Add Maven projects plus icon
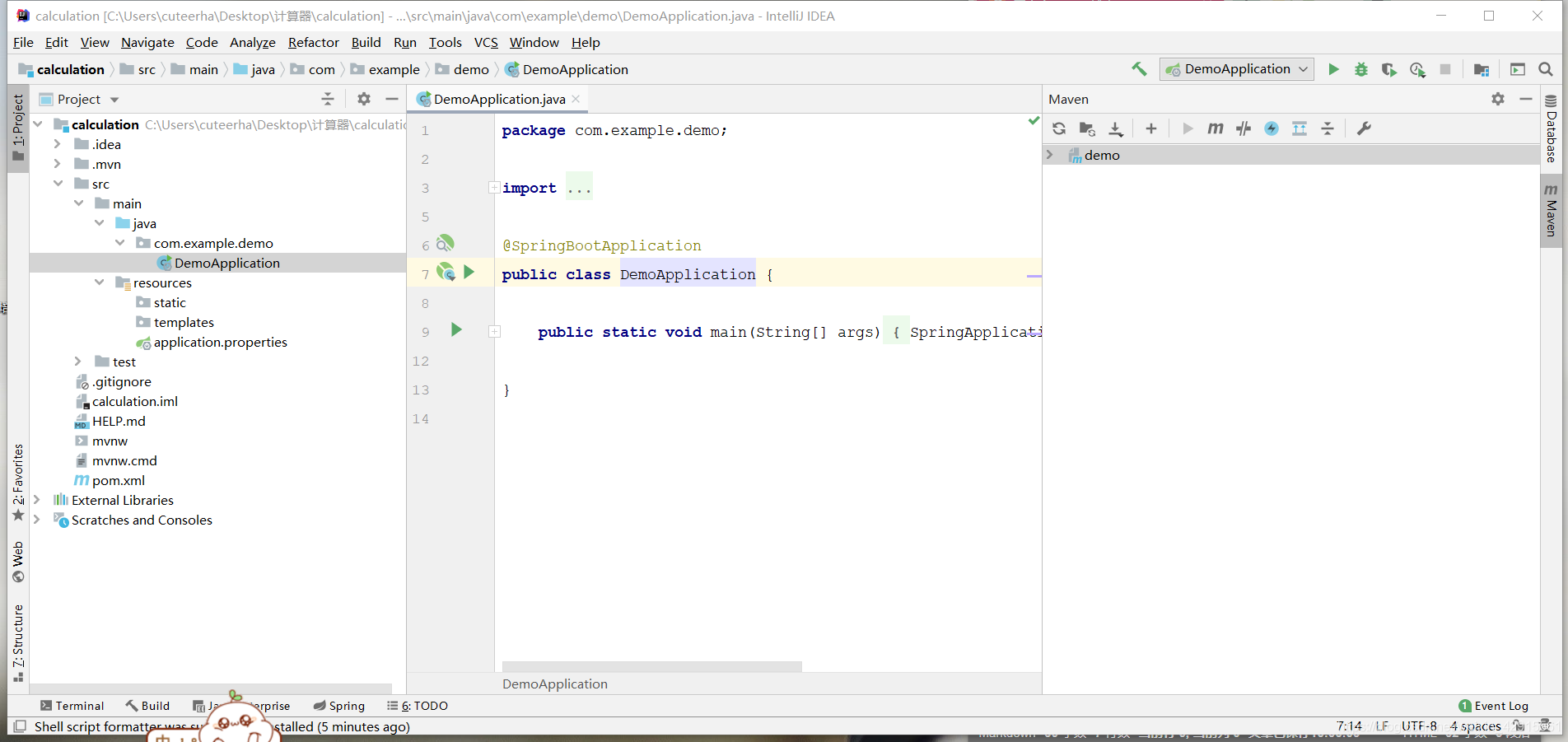 (1151, 128)
